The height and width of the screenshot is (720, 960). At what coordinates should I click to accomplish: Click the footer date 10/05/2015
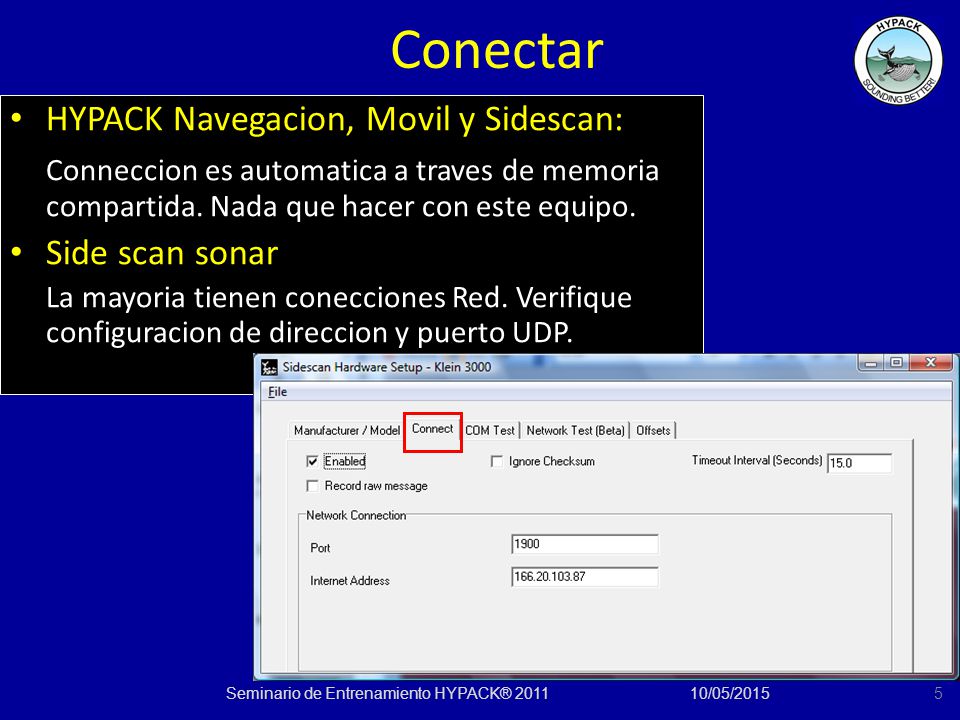pyautogui.click(x=730, y=693)
